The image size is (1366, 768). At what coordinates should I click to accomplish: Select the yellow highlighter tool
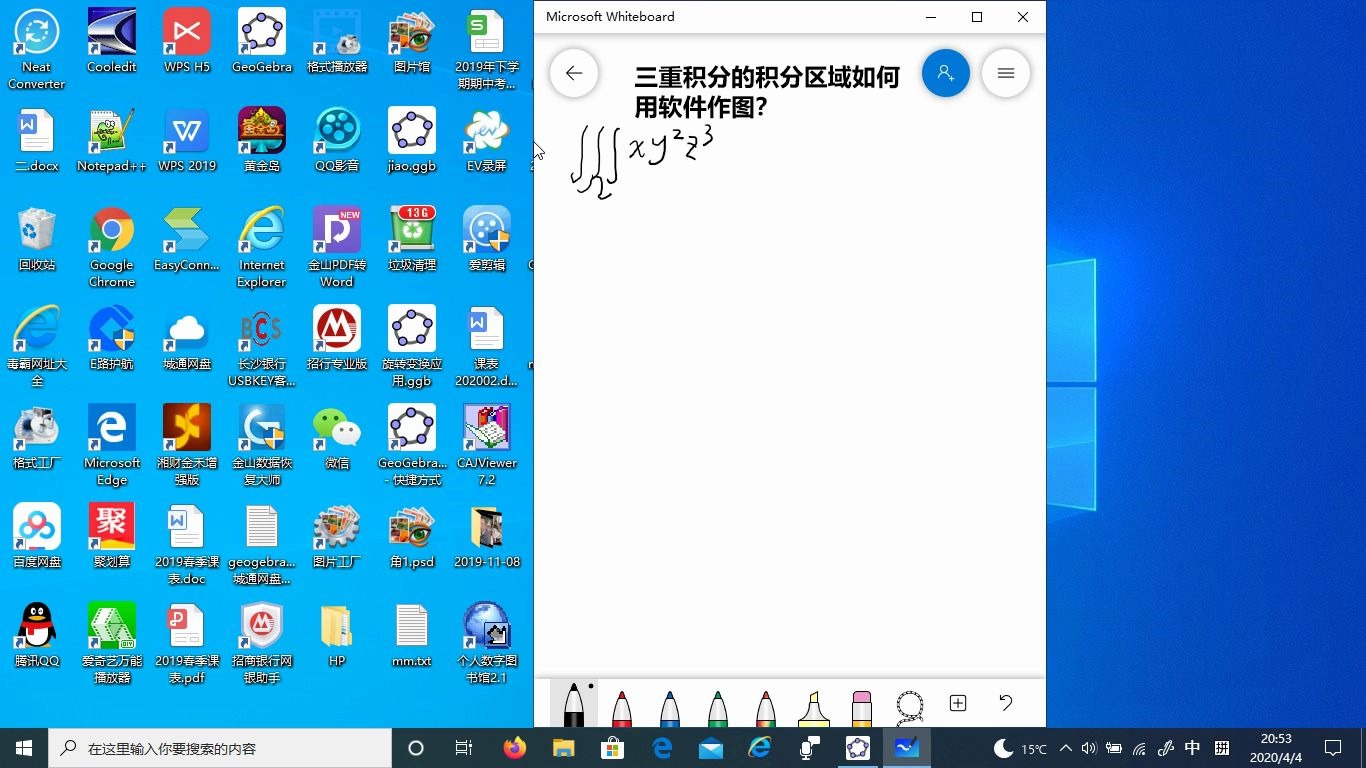[813, 707]
